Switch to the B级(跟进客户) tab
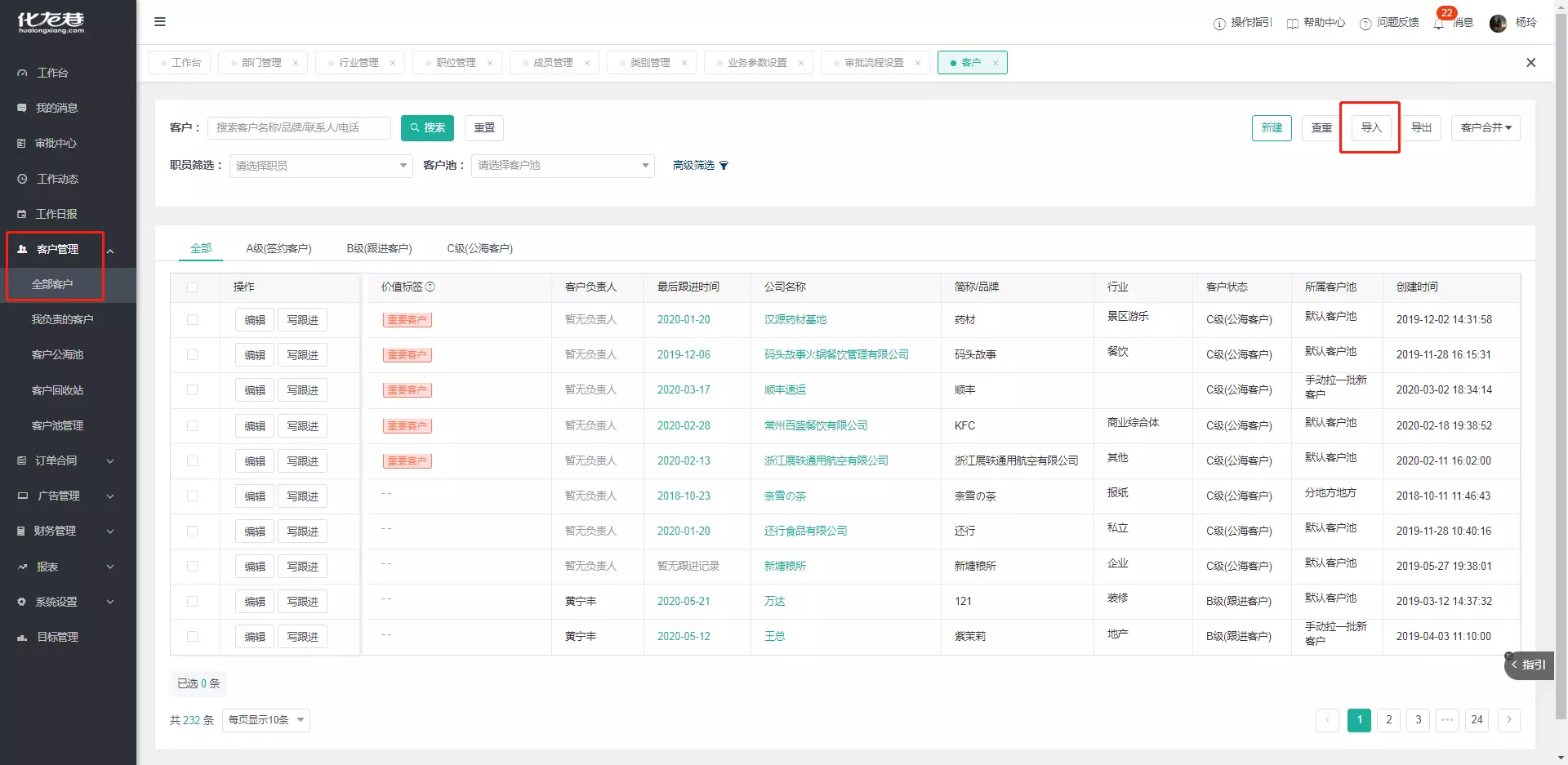Image resolution: width=1568 pixels, height=765 pixels. (379, 248)
